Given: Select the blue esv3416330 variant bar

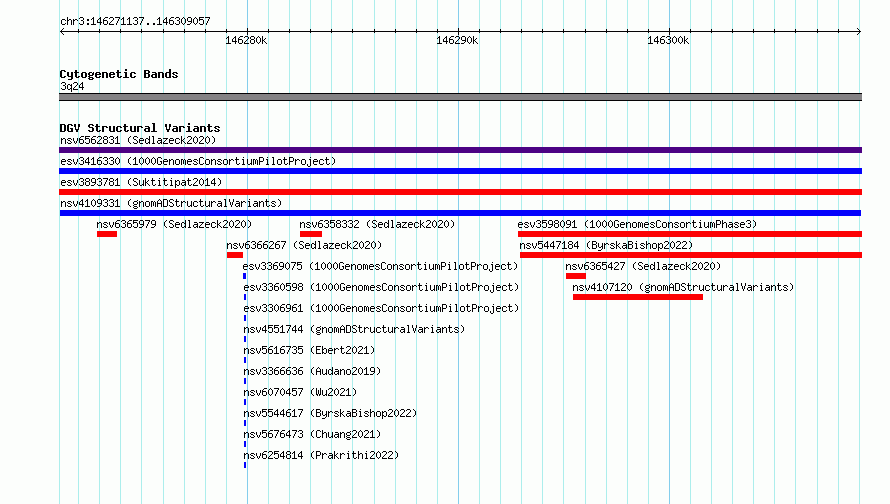Looking at the screenshot, I should click(x=460, y=171).
